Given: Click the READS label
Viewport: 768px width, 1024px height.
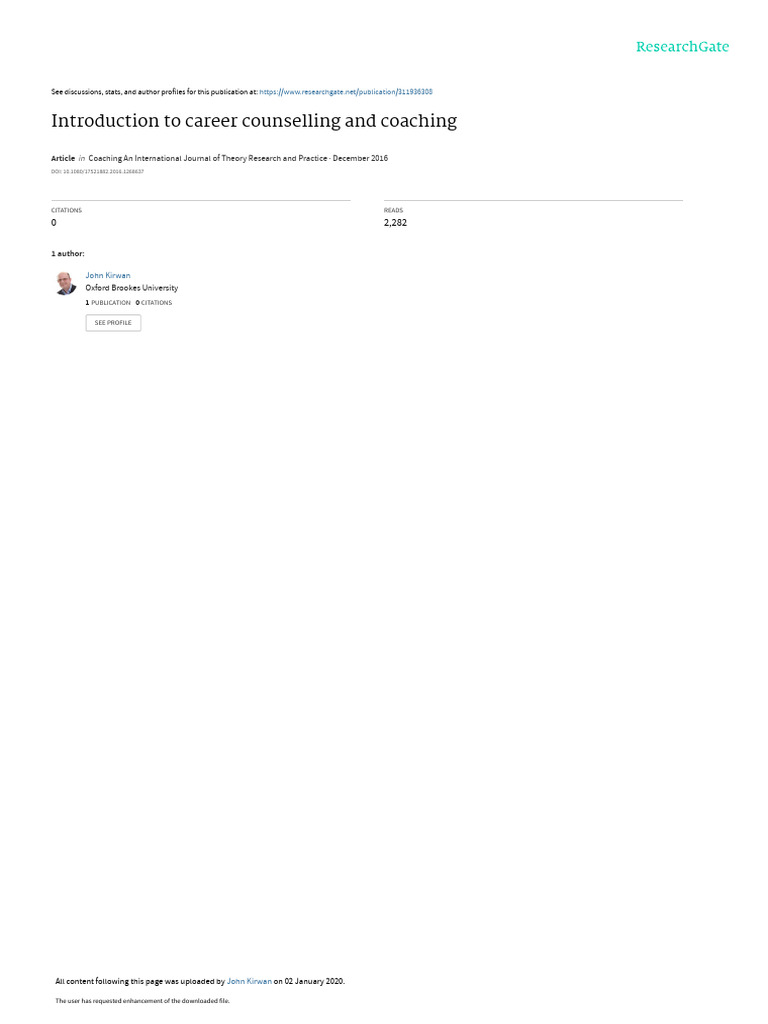Looking at the screenshot, I should coord(393,210).
